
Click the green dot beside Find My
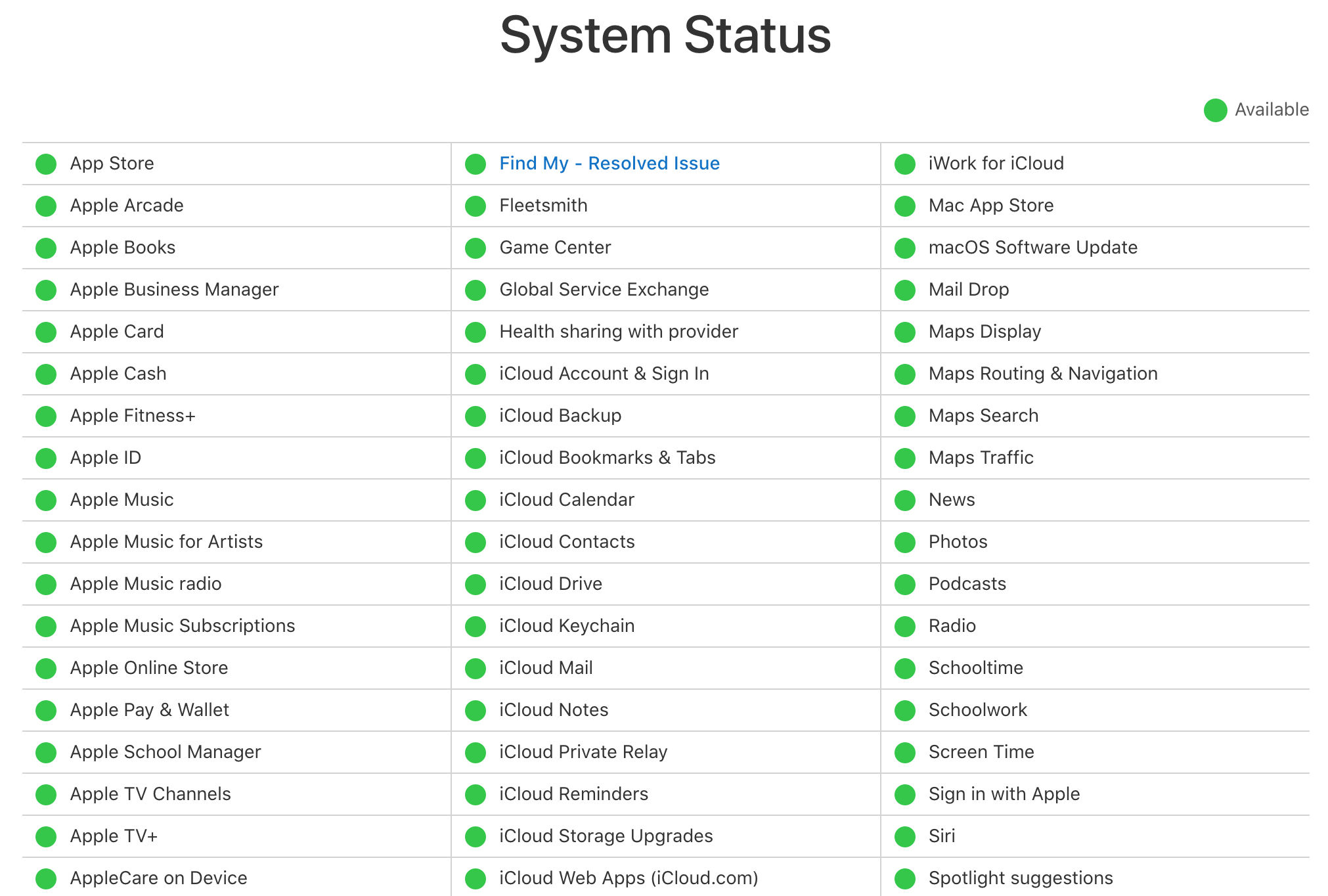click(475, 164)
